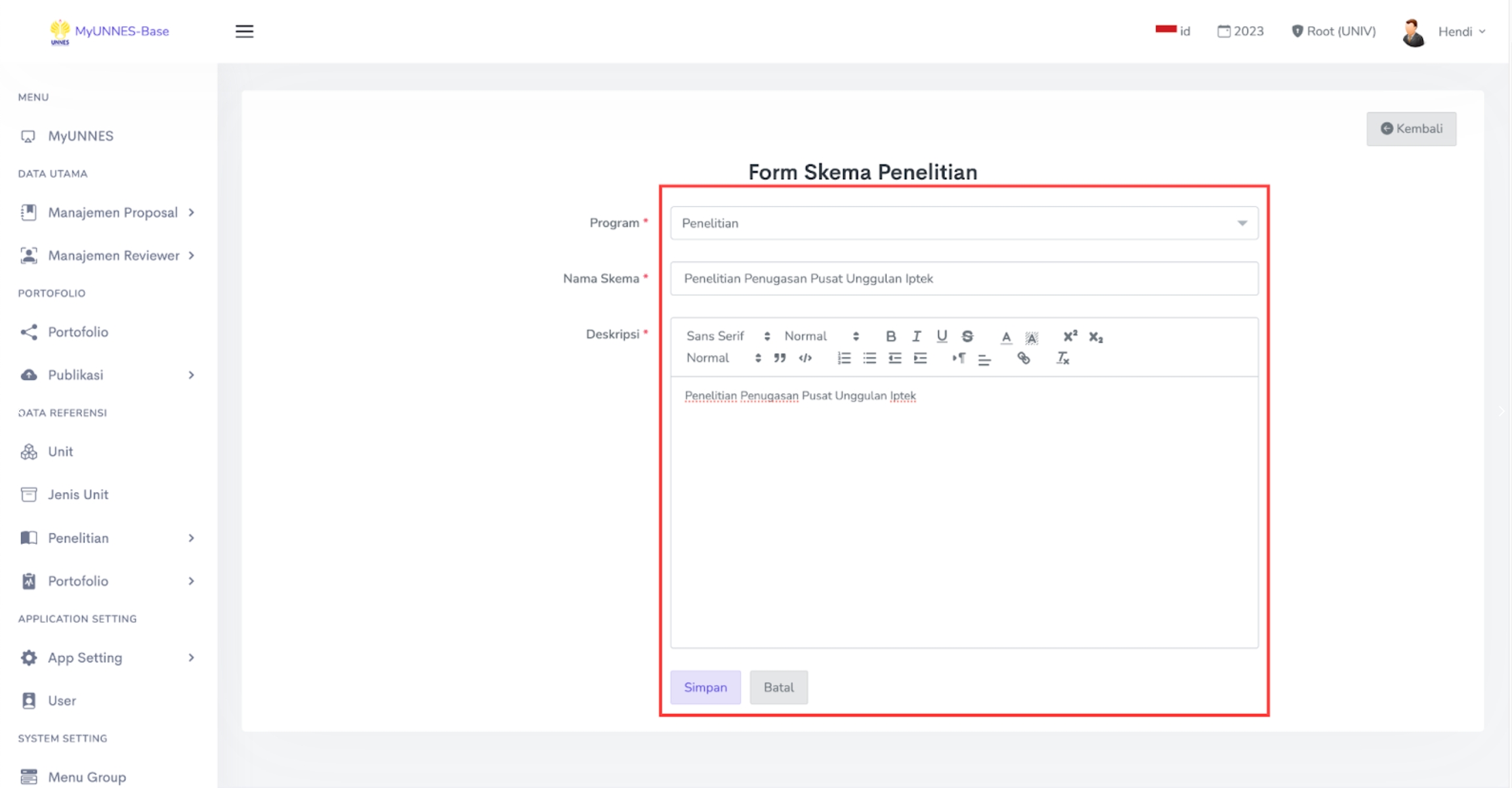This screenshot has height=788, width=1512.
Task: Insert a code block from the toolbar
Action: pos(805,358)
